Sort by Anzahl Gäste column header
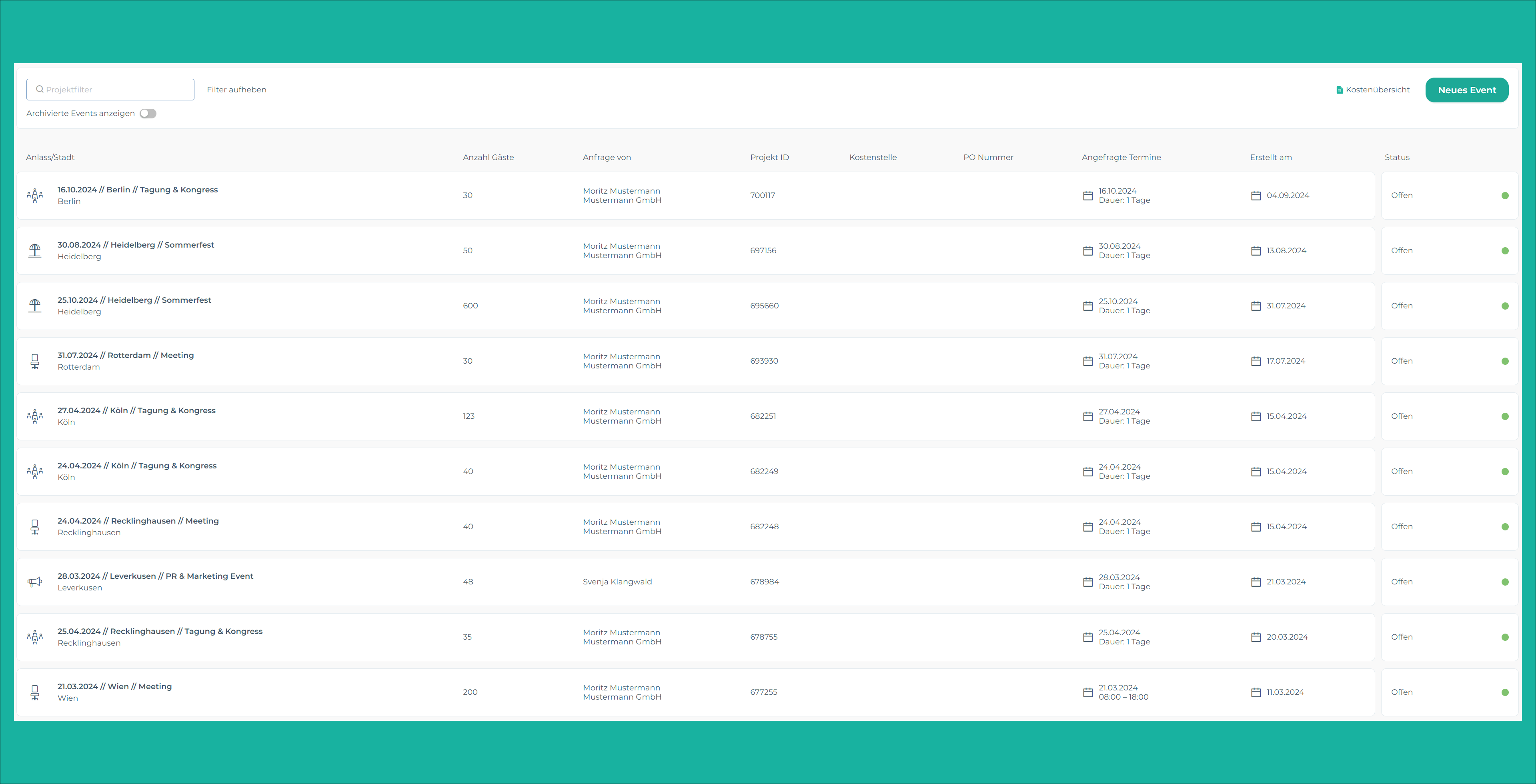Image resolution: width=1536 pixels, height=784 pixels. (x=488, y=157)
